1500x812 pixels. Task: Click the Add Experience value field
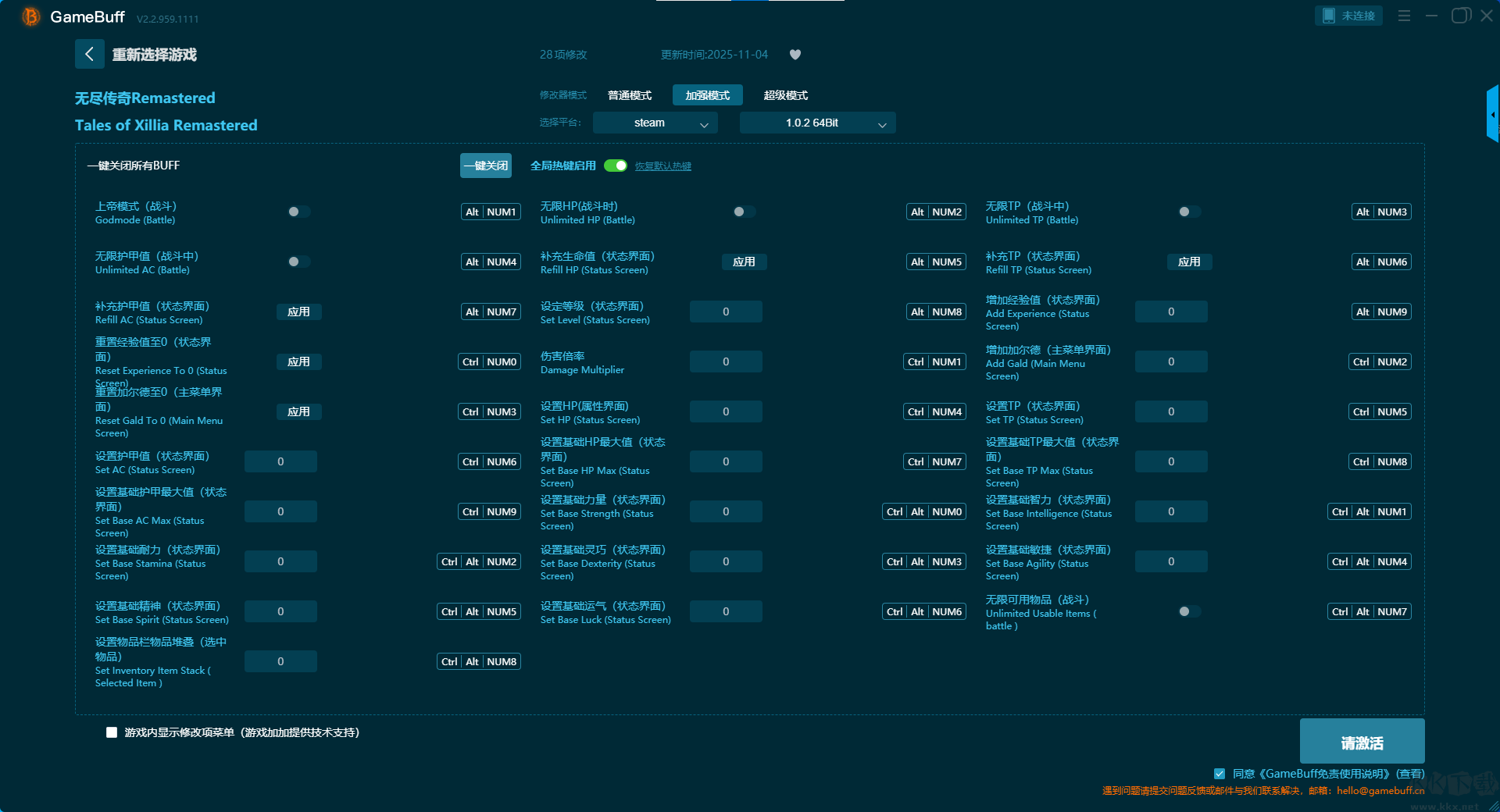(1171, 312)
